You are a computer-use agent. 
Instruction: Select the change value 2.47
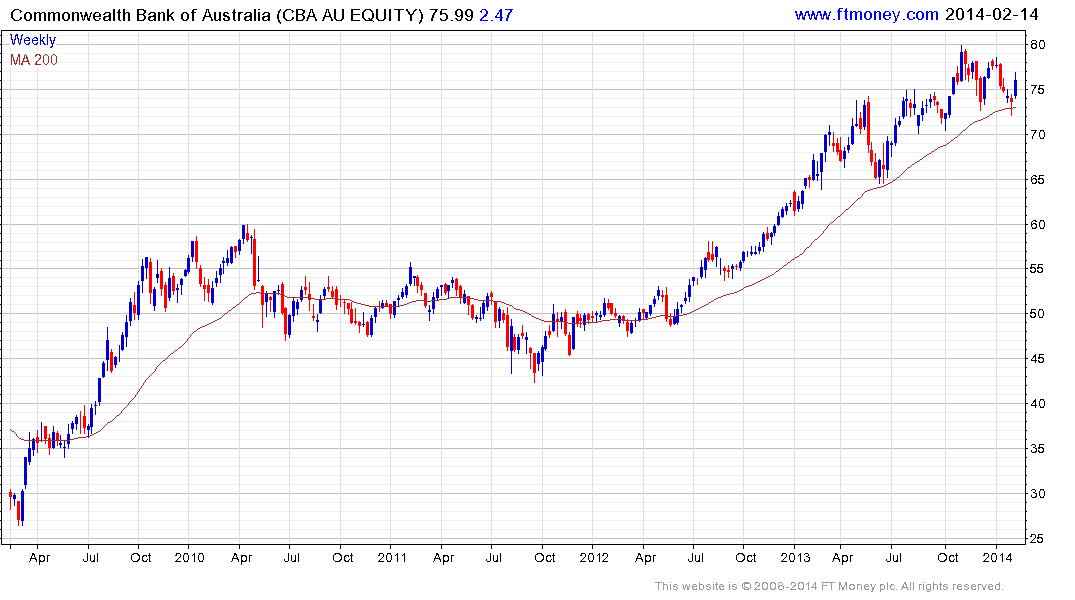pos(496,15)
